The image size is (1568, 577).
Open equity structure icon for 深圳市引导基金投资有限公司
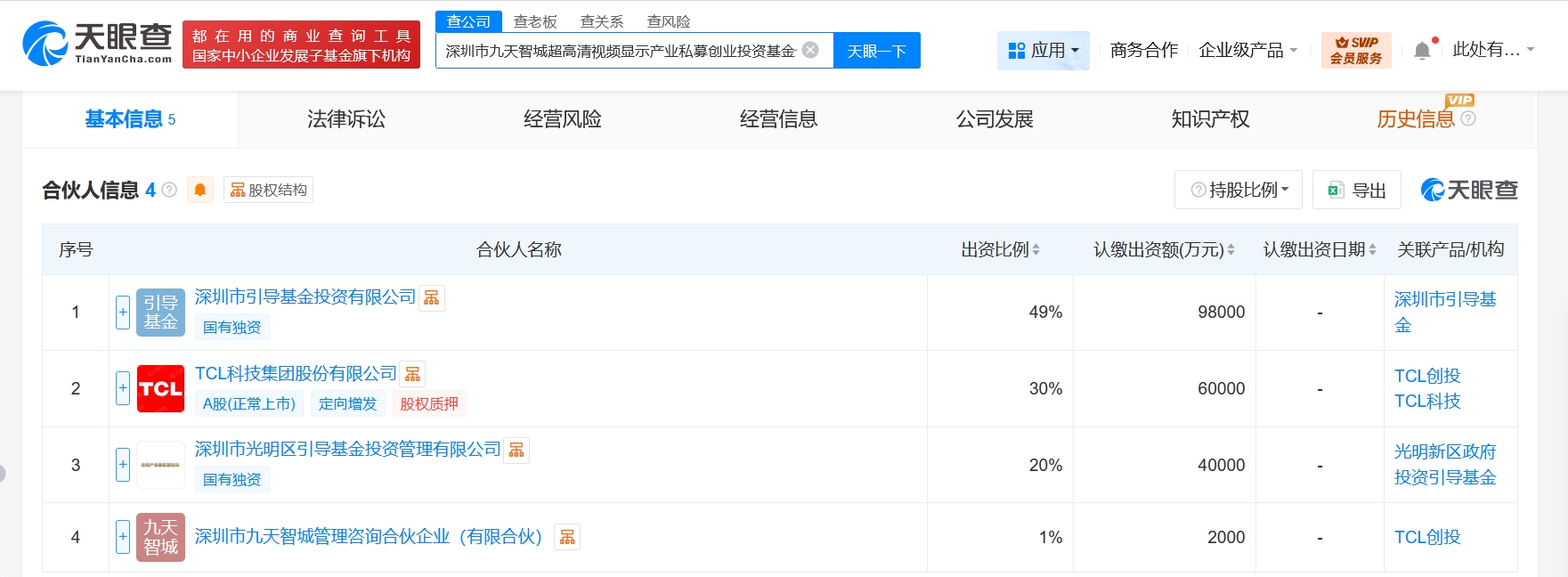click(x=432, y=298)
